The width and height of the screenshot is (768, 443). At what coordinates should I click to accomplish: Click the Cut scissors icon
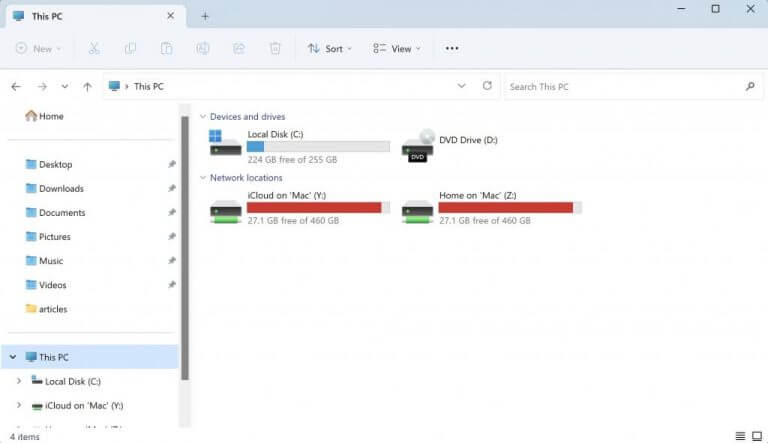94,48
